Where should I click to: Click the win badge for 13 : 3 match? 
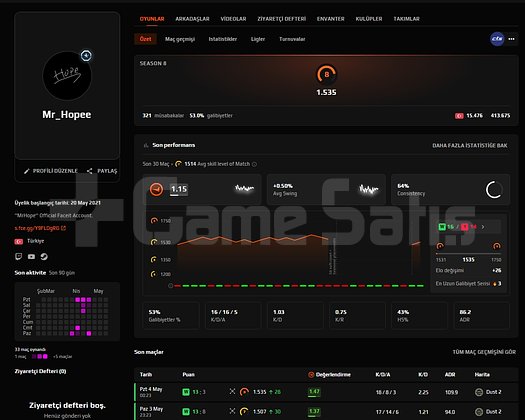point(185,392)
